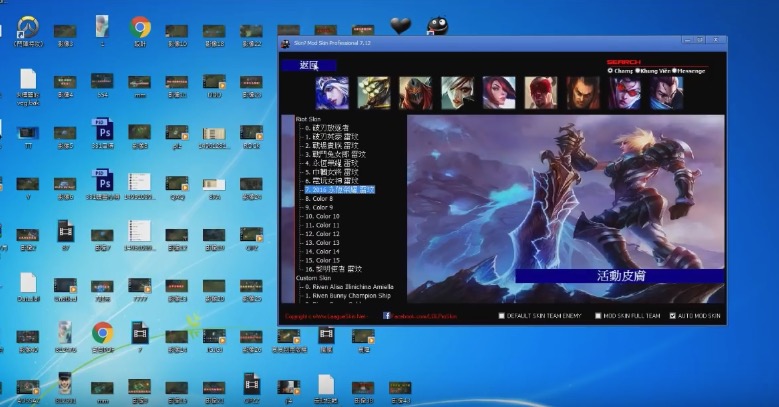Click the Facebook icon in the footer
This screenshot has height=407, width=779.
(x=386, y=316)
